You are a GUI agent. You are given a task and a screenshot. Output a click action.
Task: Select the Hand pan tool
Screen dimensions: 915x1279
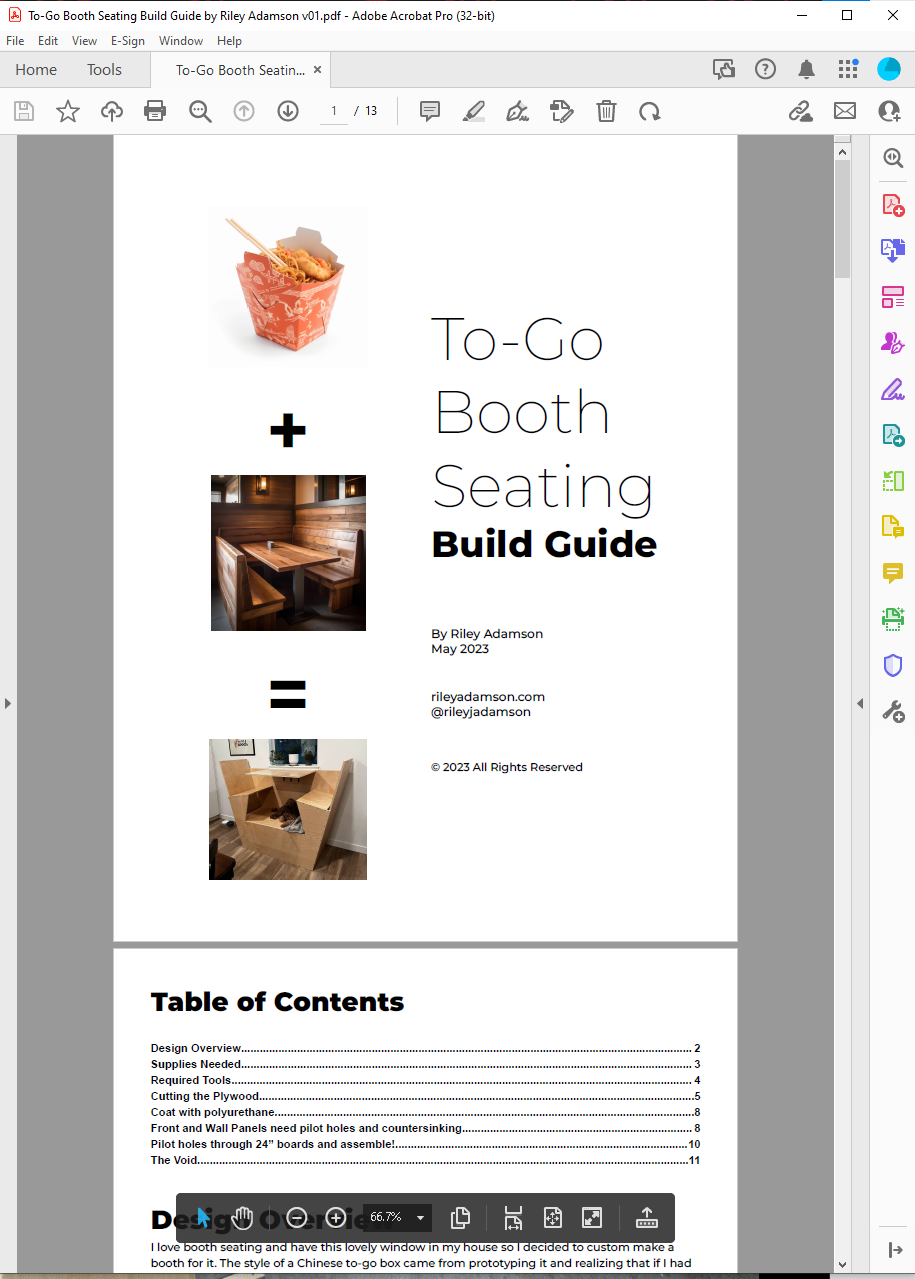(x=242, y=1217)
